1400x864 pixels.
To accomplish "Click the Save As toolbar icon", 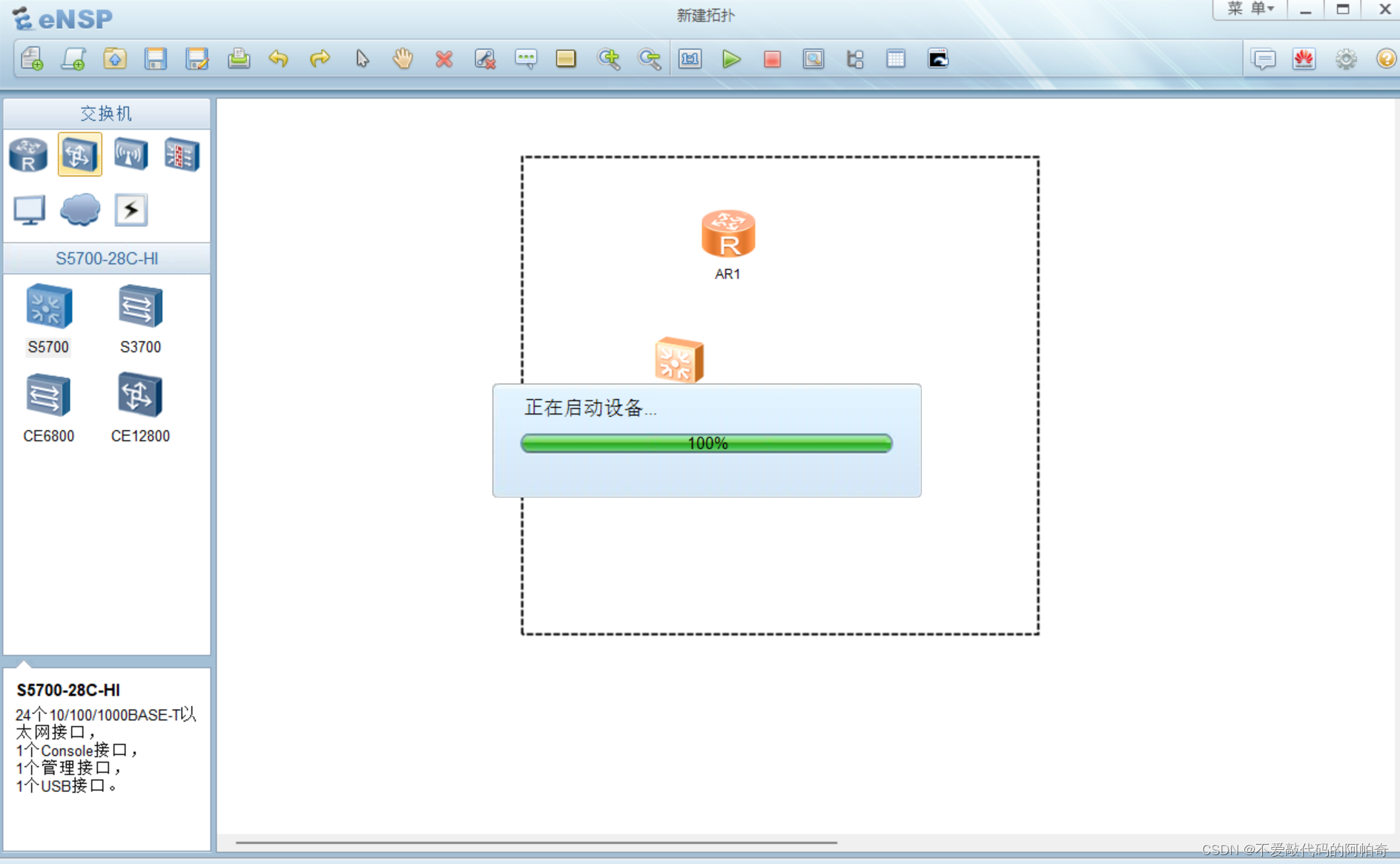I will [x=197, y=59].
